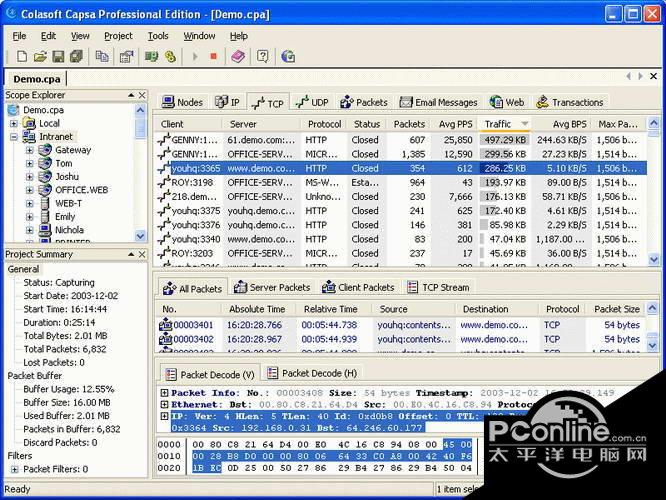The image size is (666, 500).
Task: Close the Project Summary panel
Action: tap(142, 254)
